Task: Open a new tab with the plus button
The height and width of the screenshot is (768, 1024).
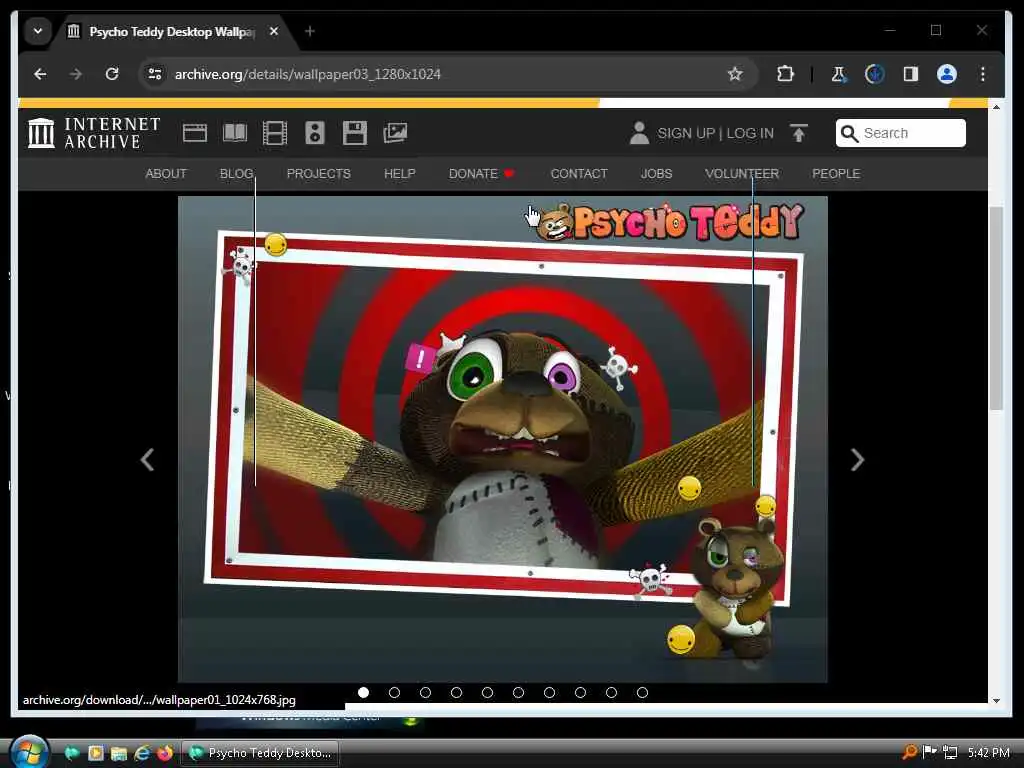Action: click(310, 31)
